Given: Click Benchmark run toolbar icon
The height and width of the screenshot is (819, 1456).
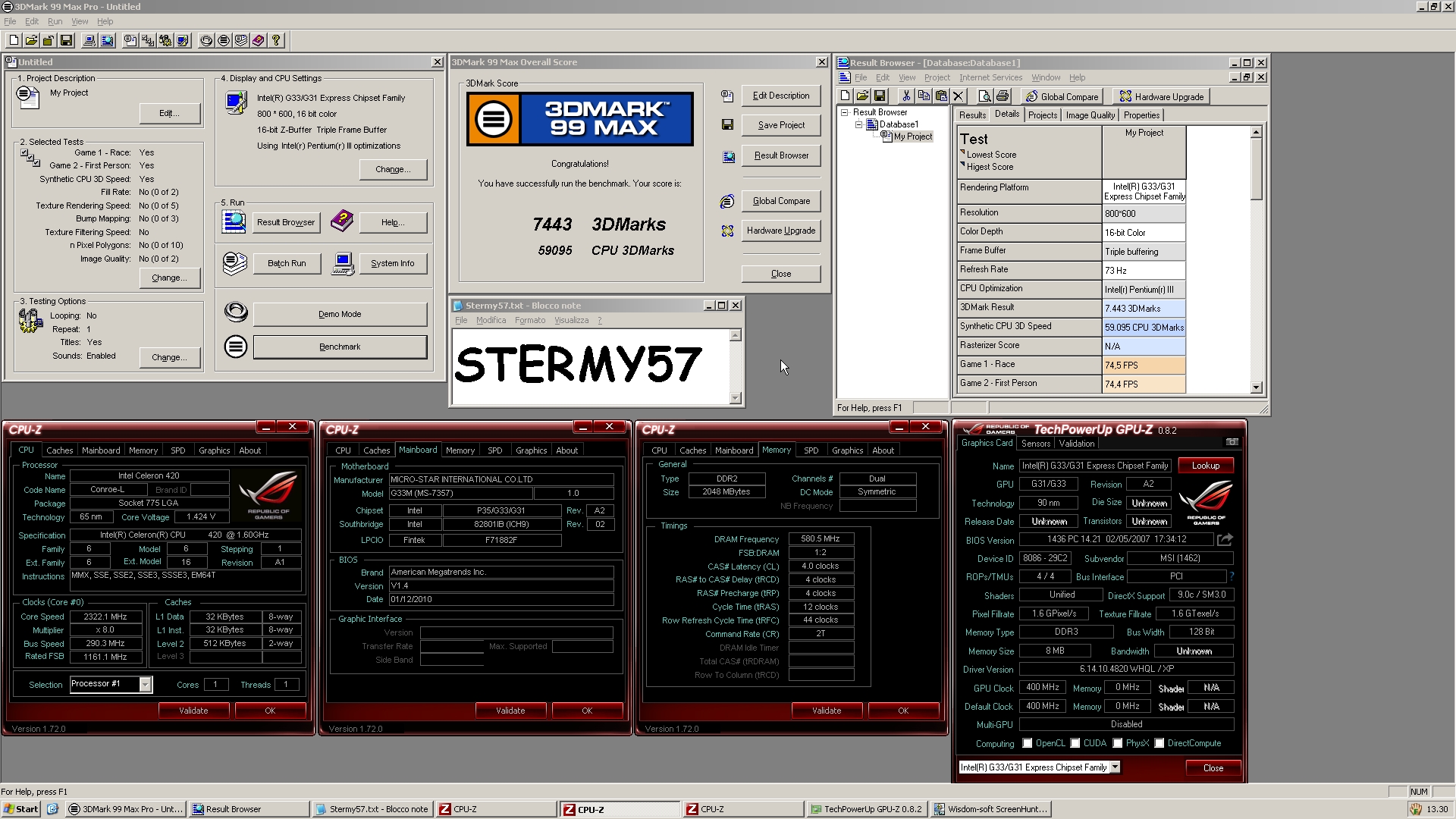Looking at the screenshot, I should coord(224,41).
